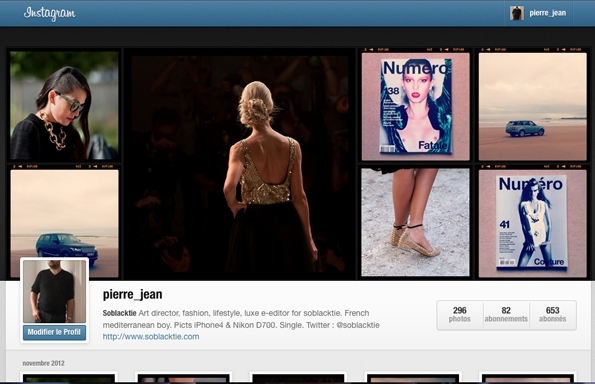Click the pierre_jean profile name heading
Screen dimensions: 595x384
132,294
